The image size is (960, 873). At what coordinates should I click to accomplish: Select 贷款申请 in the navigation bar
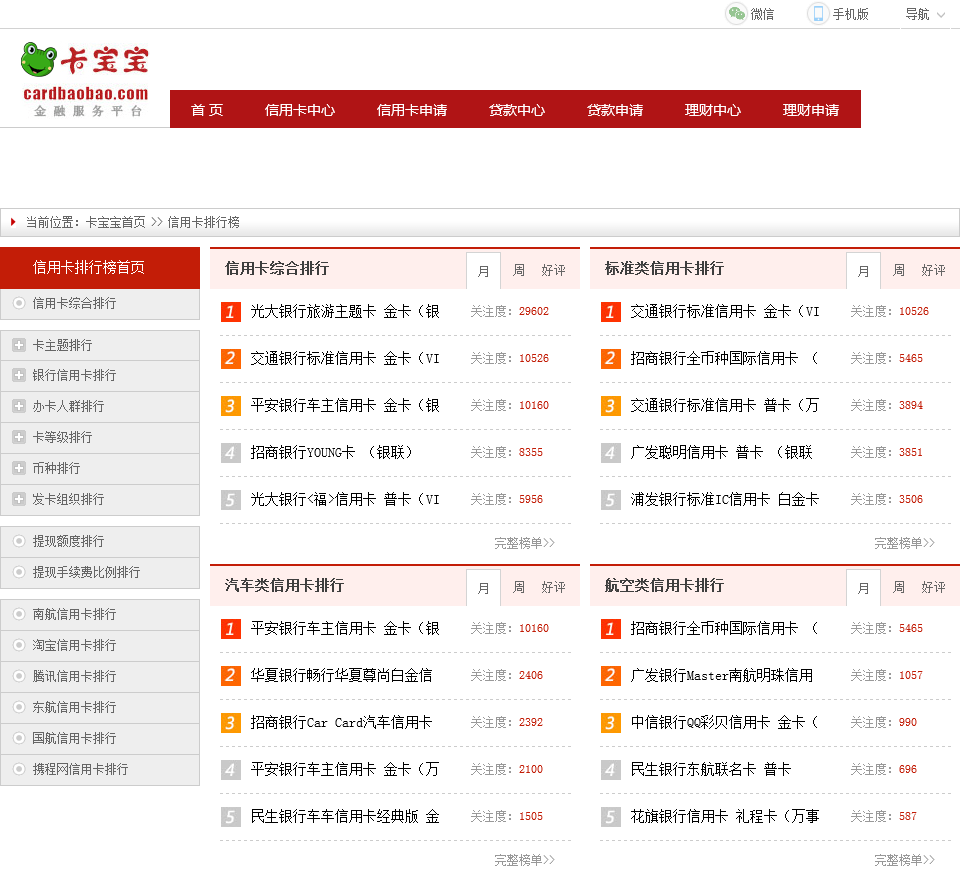click(x=615, y=110)
